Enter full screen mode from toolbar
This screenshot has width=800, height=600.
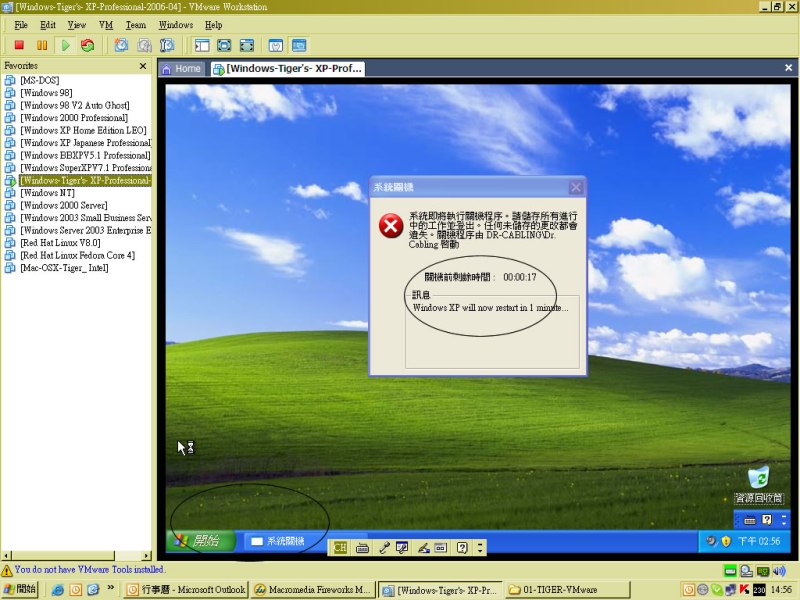tap(246, 45)
